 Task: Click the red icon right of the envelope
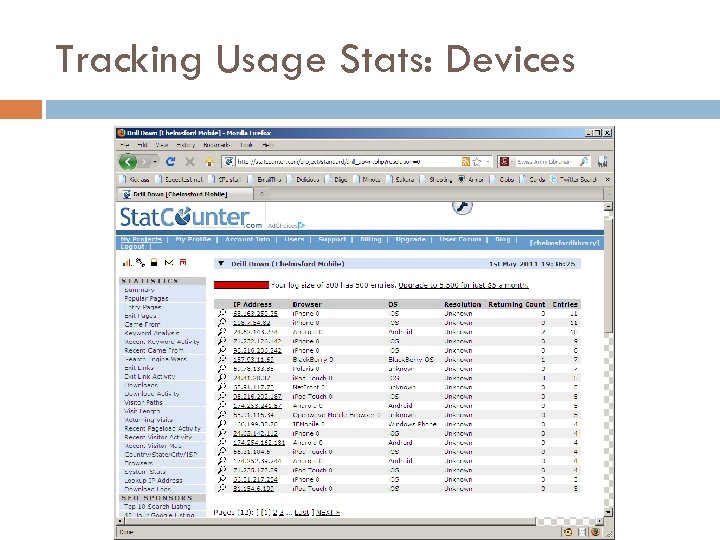point(183,262)
